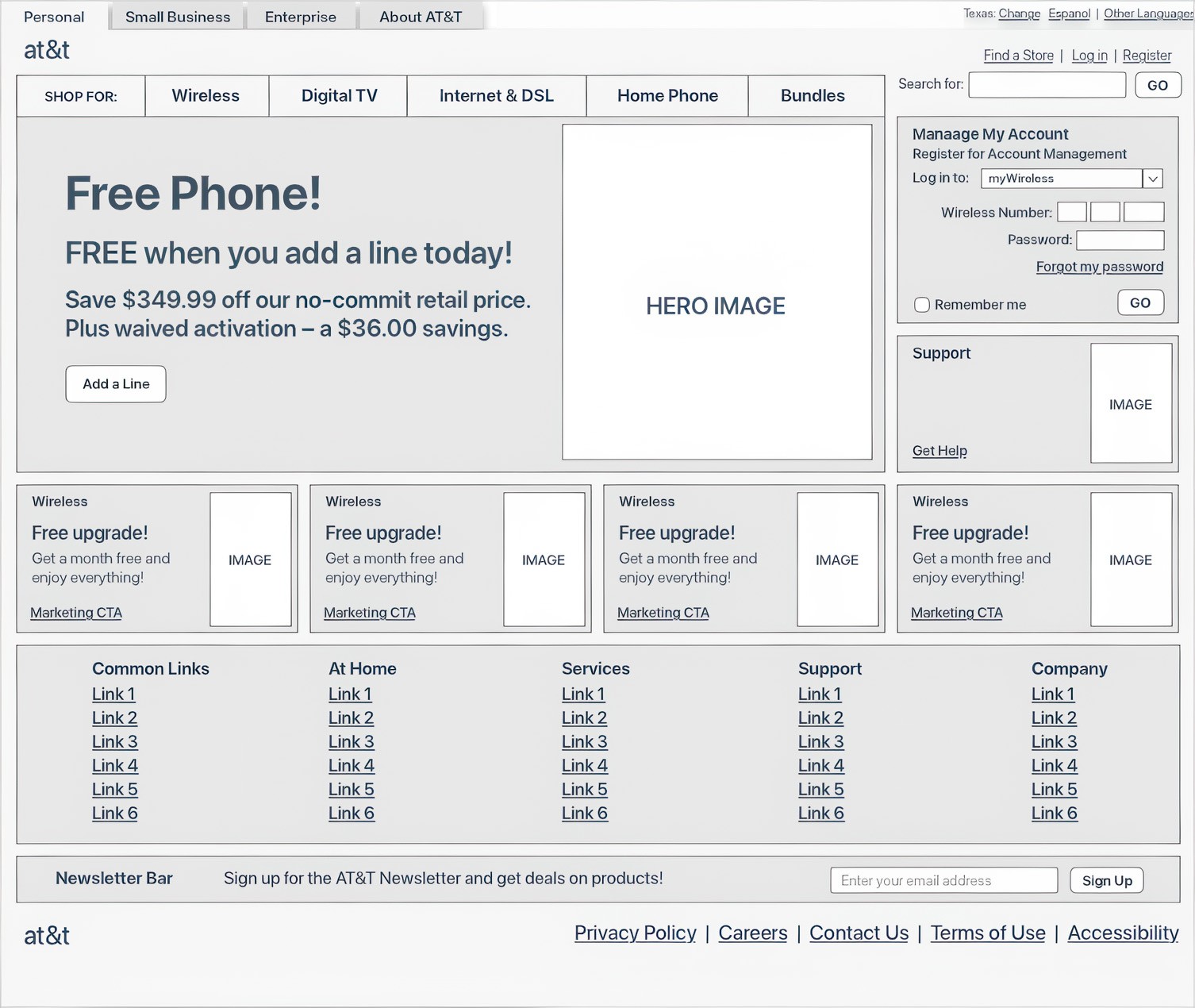This screenshot has height=1008, width=1195.
Task: Click the Log in link at top
Action: point(1089,56)
